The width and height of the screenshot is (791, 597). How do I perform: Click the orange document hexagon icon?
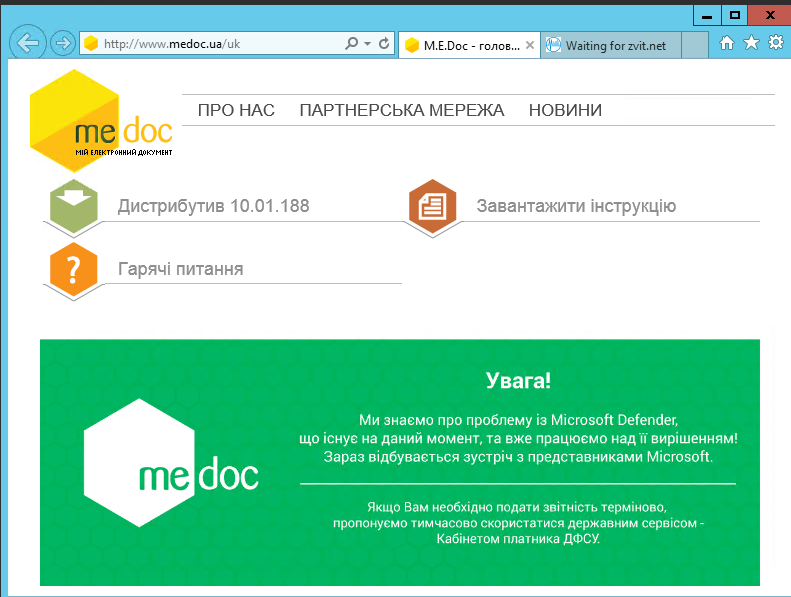pos(432,206)
